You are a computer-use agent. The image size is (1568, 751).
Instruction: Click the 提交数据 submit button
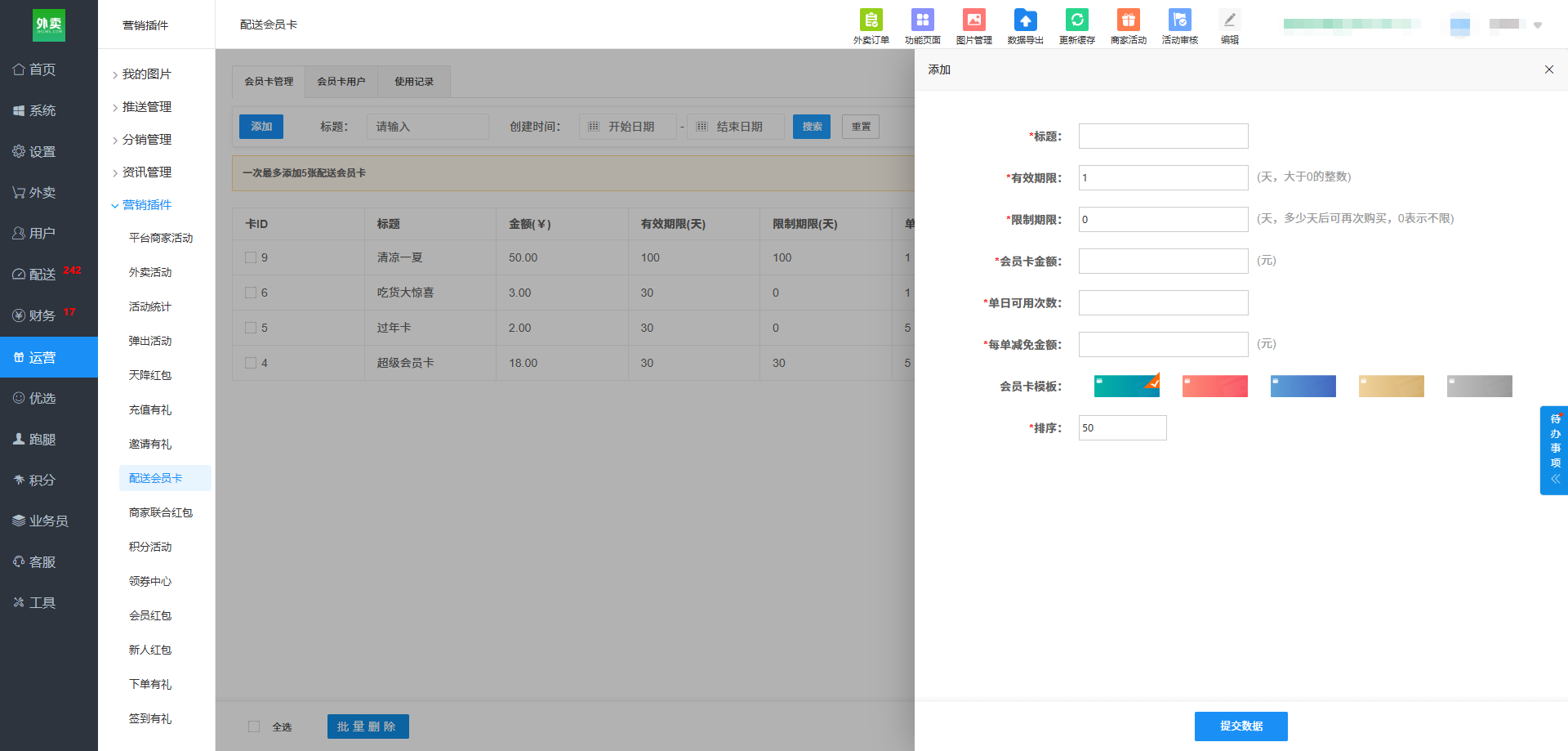tap(1241, 726)
